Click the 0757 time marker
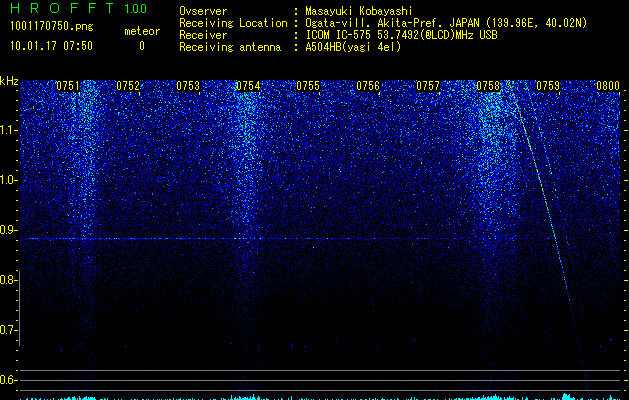Image resolution: width=629 pixels, height=400 pixels. click(x=428, y=86)
